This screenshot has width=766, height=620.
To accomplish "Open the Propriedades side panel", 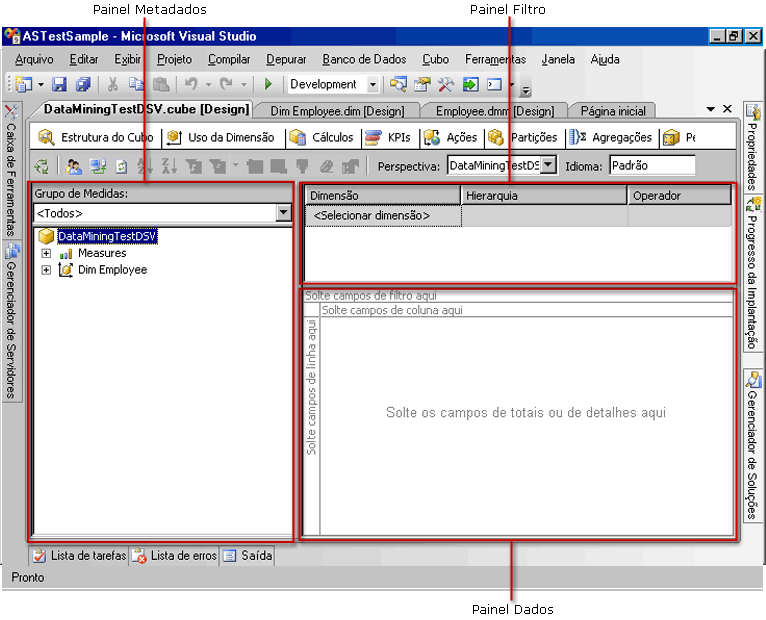I will (754, 147).
